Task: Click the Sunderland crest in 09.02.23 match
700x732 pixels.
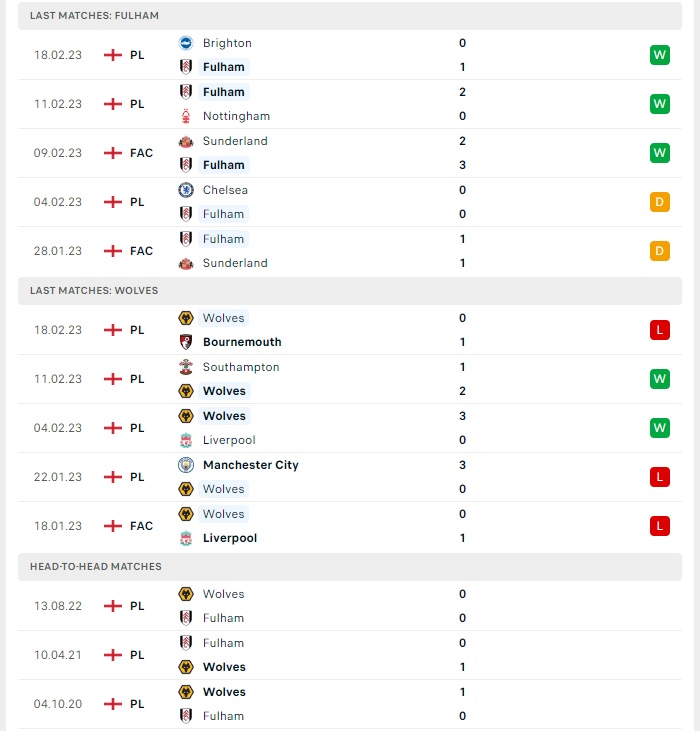Action: (186, 141)
